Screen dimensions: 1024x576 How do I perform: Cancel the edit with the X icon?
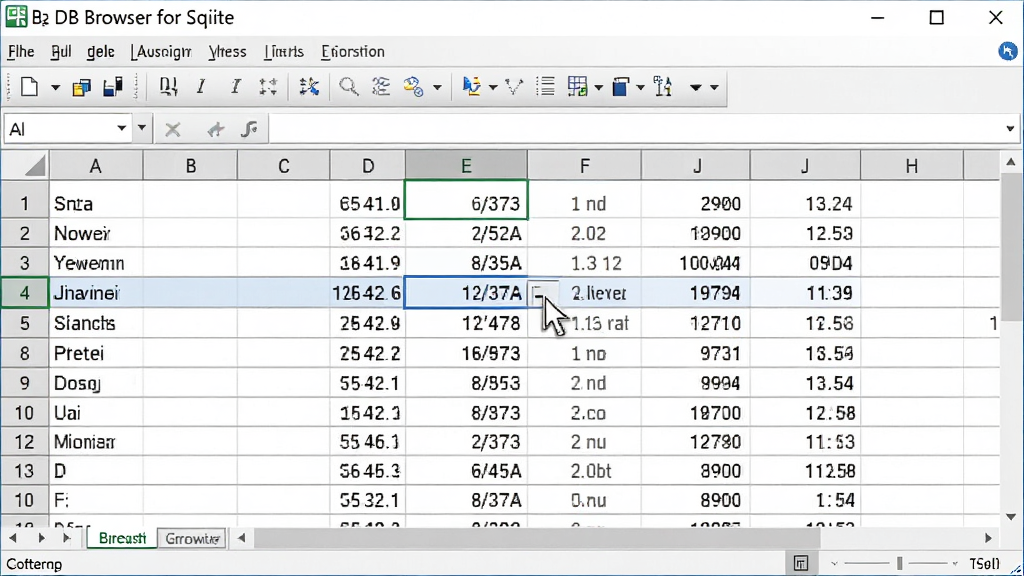tap(172, 129)
